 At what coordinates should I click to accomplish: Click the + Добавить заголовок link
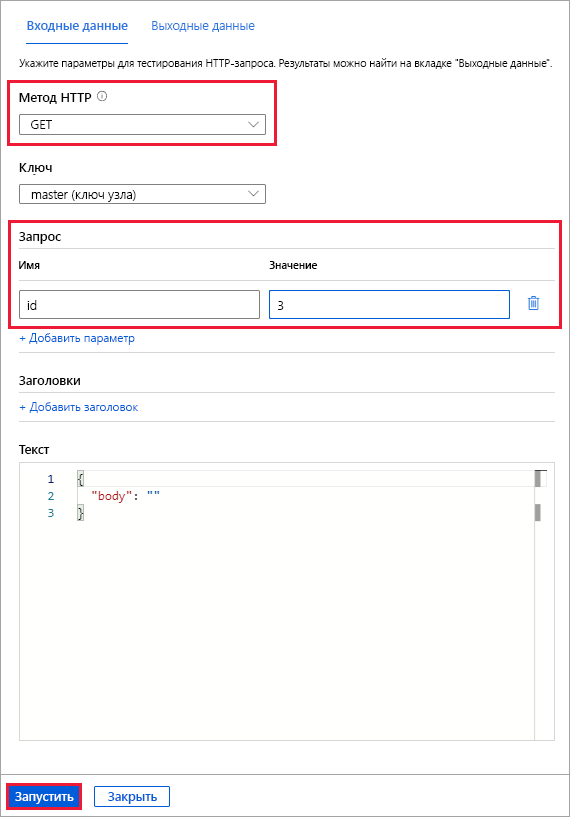pos(79,407)
